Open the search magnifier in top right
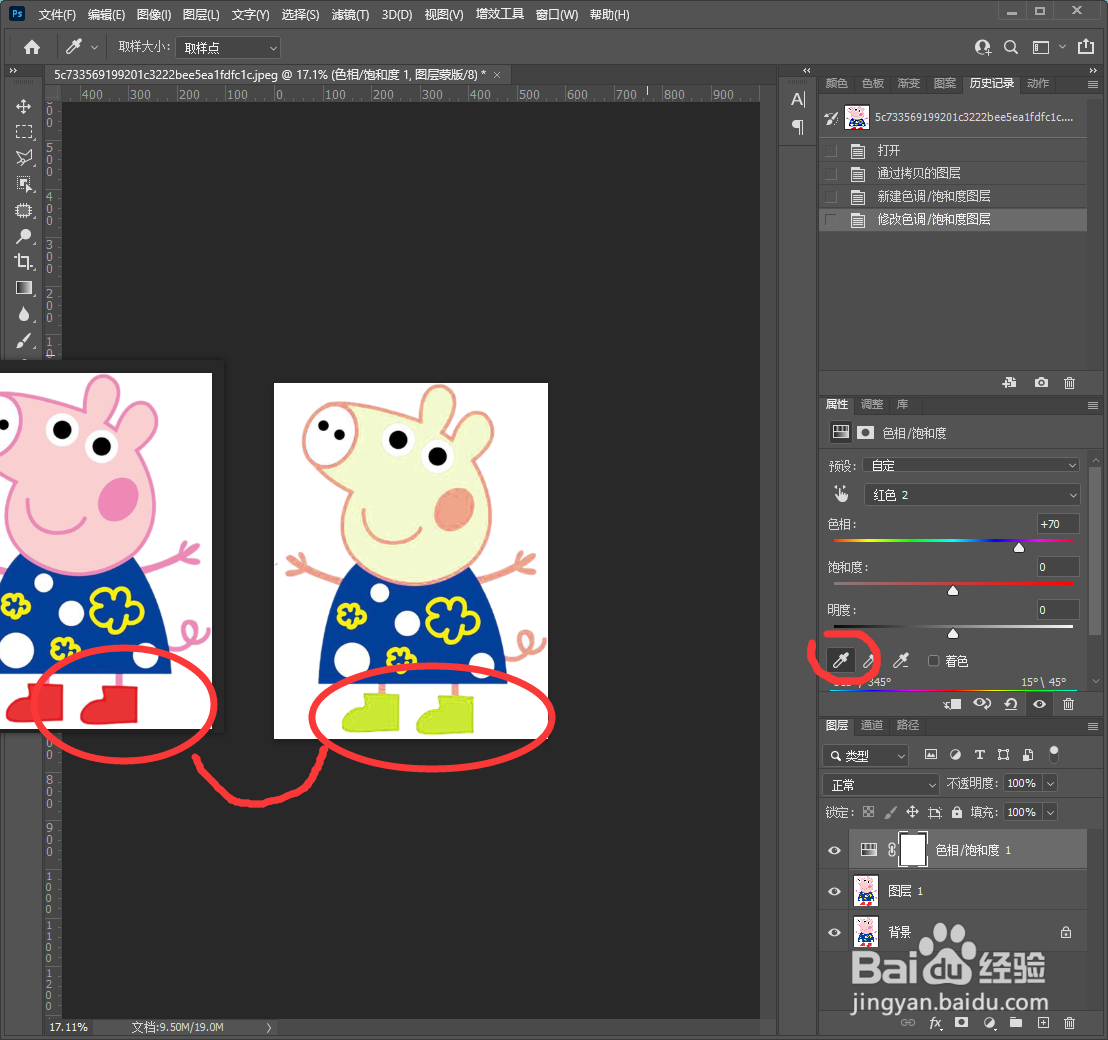 click(1011, 47)
